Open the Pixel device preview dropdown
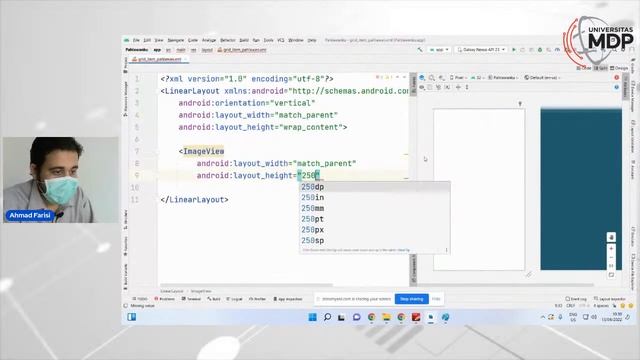The image size is (640, 360). pos(458,78)
